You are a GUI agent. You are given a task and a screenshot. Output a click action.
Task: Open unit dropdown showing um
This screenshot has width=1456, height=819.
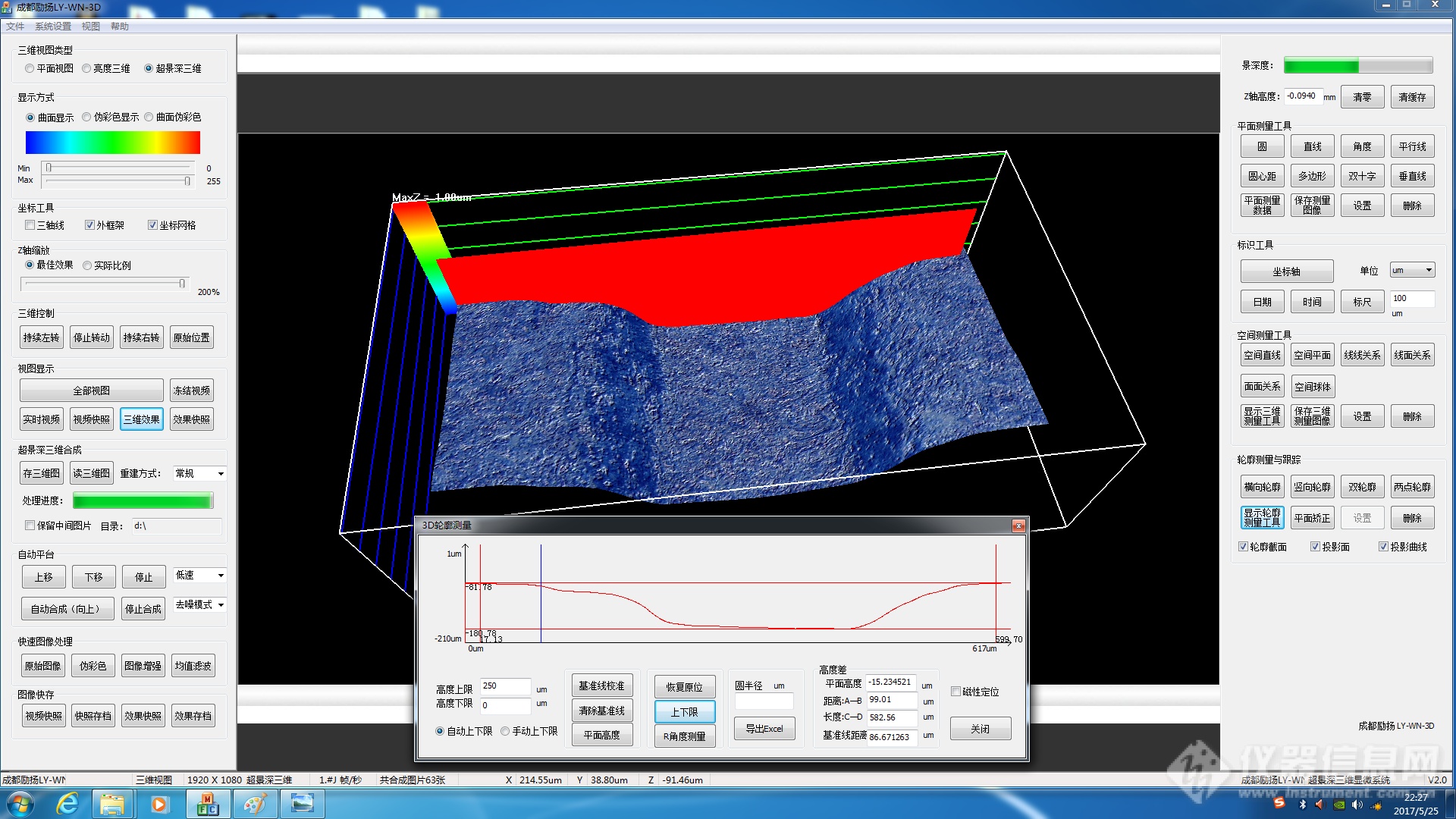click(x=1412, y=270)
